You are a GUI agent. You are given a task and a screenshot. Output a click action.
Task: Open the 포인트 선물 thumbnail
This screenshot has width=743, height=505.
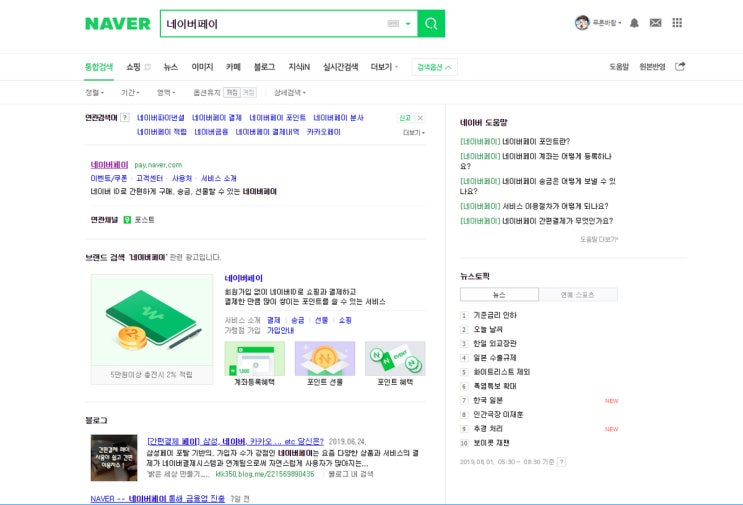coord(325,359)
